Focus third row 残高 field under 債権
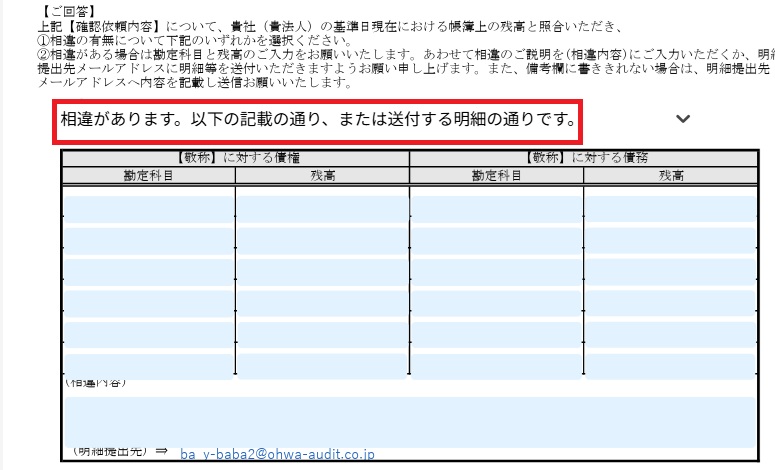This screenshot has width=775, height=470. pos(323,272)
